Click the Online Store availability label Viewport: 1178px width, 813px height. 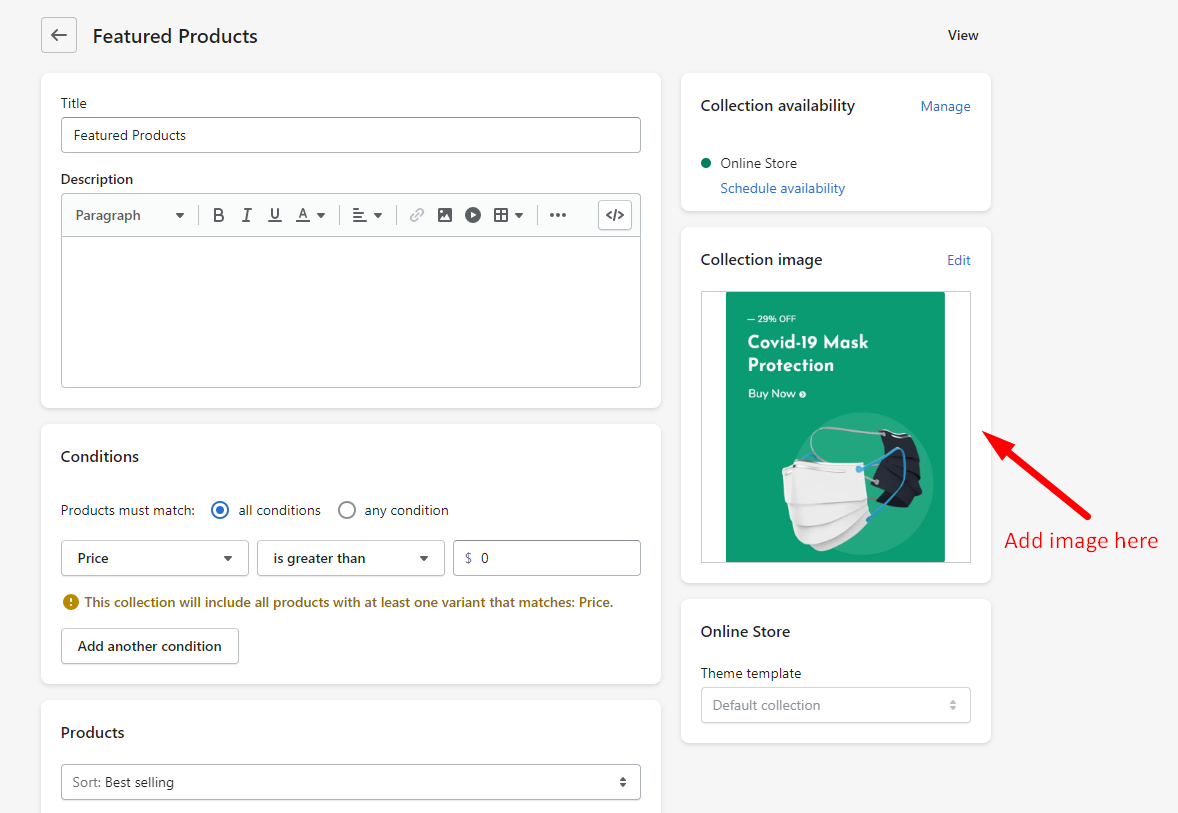[758, 163]
